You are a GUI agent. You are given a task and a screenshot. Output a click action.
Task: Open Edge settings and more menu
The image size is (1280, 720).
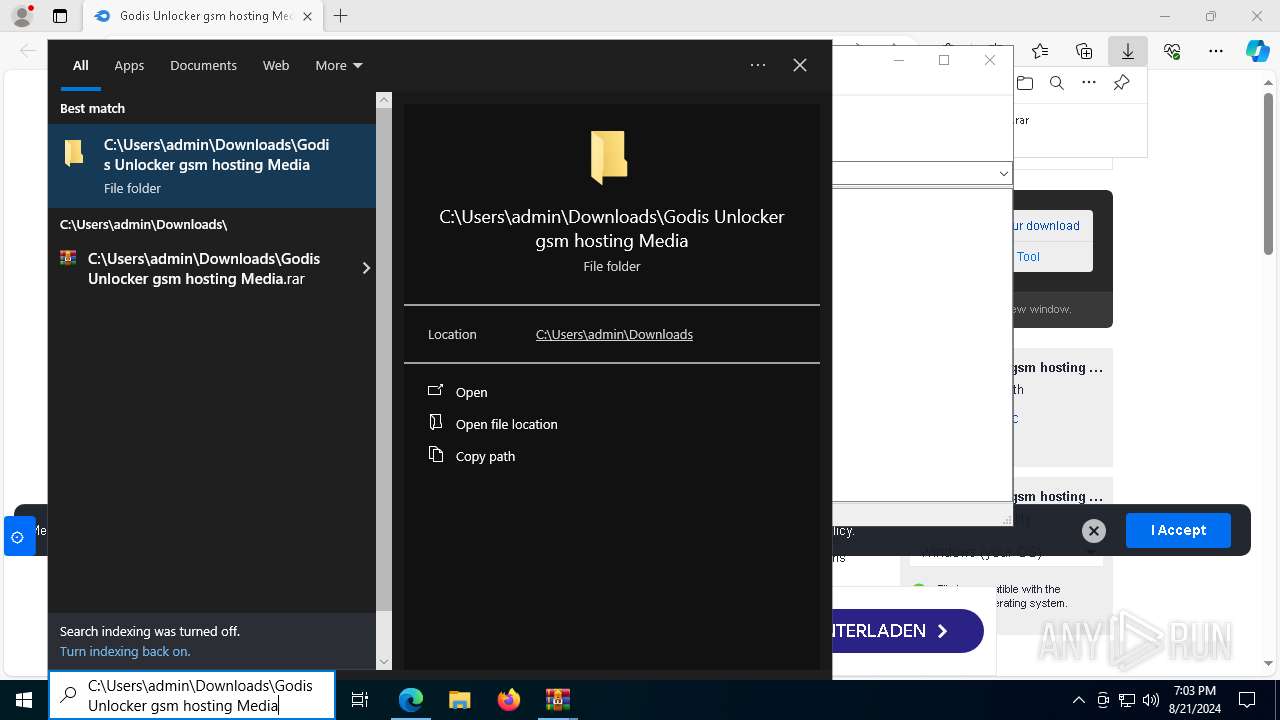click(1216, 51)
